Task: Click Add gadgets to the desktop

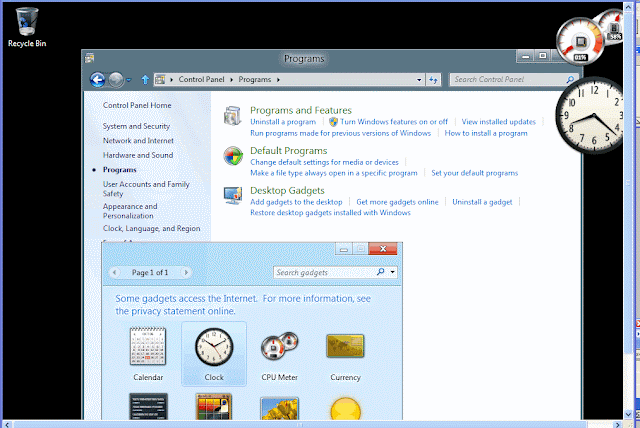Action: point(296,202)
